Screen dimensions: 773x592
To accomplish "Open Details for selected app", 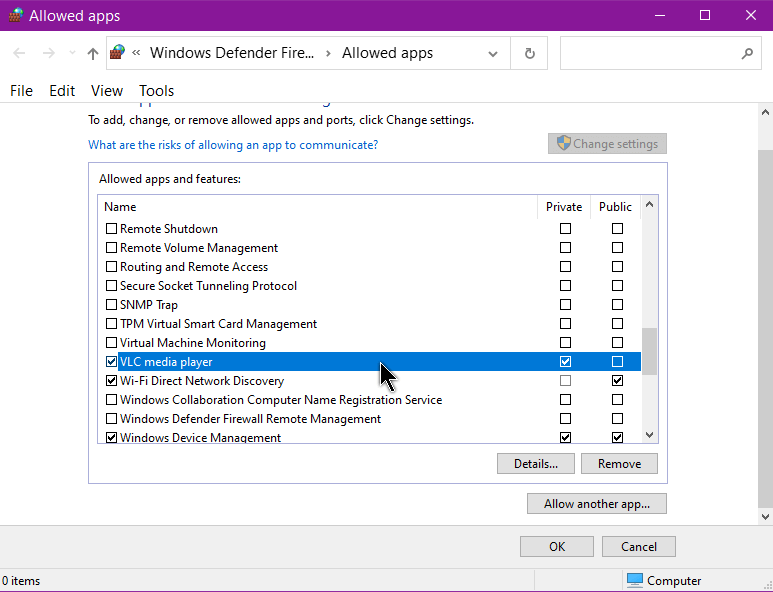I will point(536,464).
